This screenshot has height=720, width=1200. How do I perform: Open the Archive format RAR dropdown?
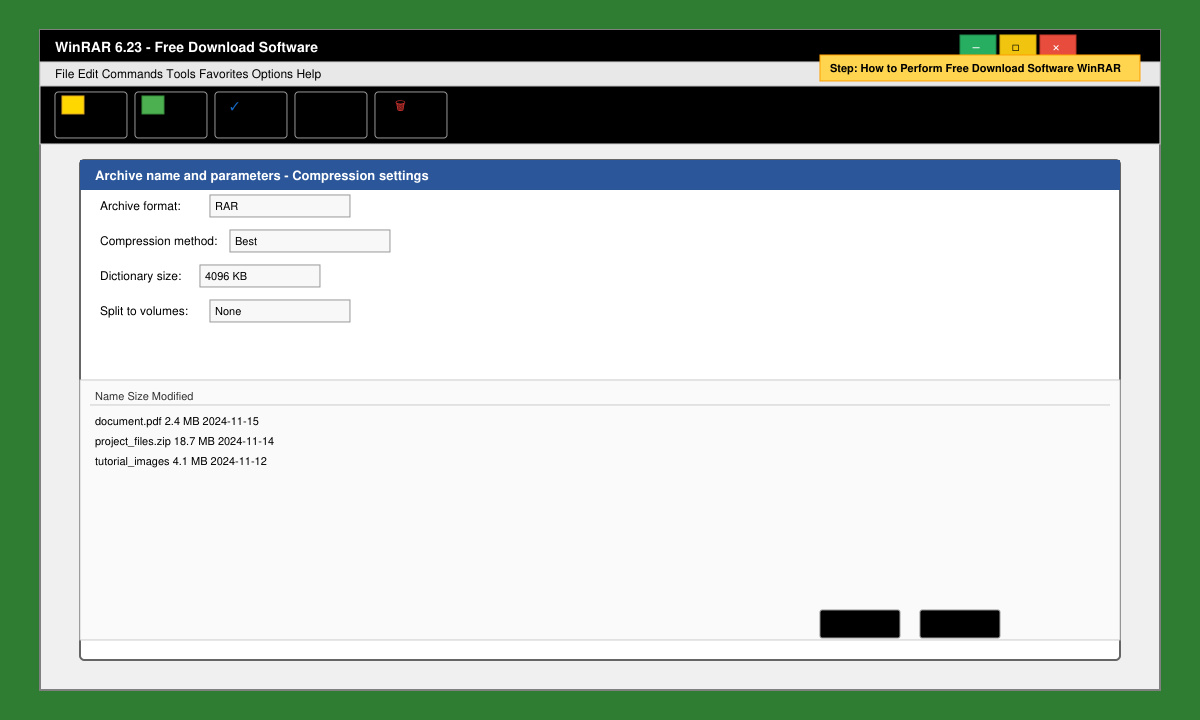point(280,206)
